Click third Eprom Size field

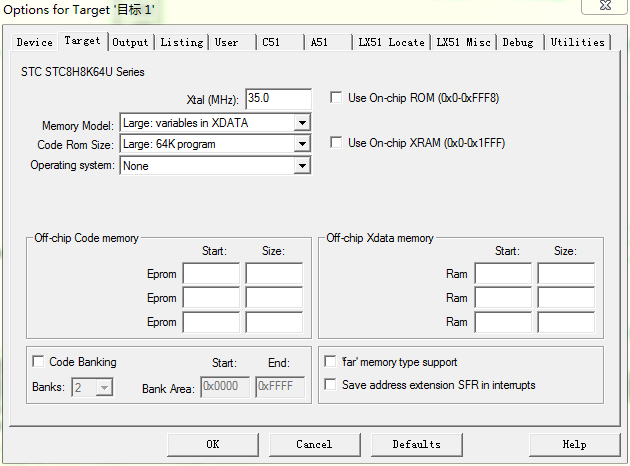click(x=274, y=322)
